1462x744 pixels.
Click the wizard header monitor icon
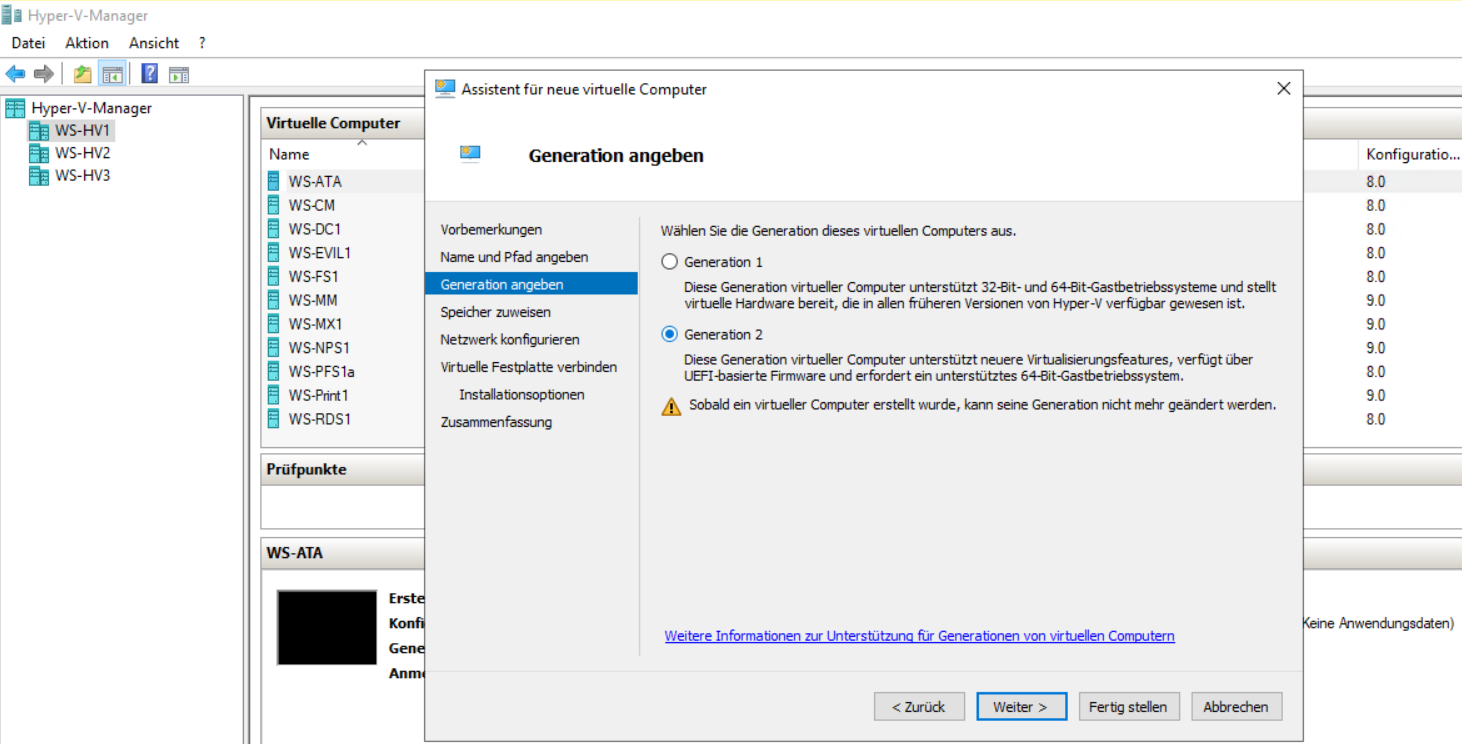coord(470,153)
